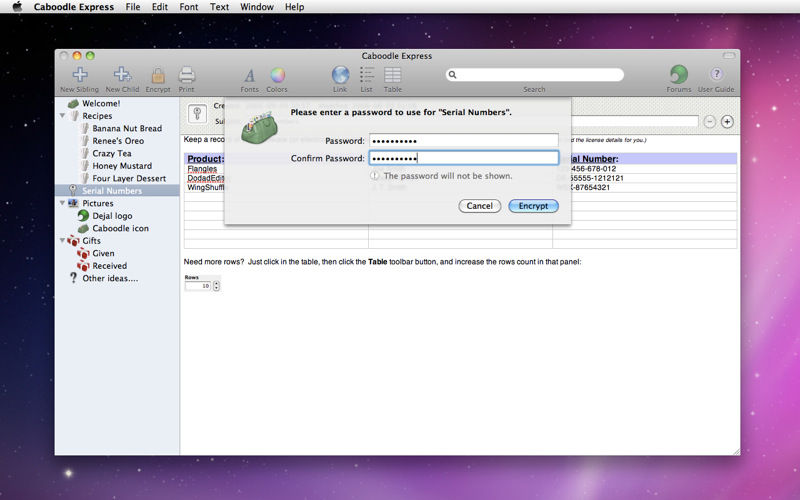
Task: Click the 55555-1212121 serial number cell
Action: click(x=596, y=178)
